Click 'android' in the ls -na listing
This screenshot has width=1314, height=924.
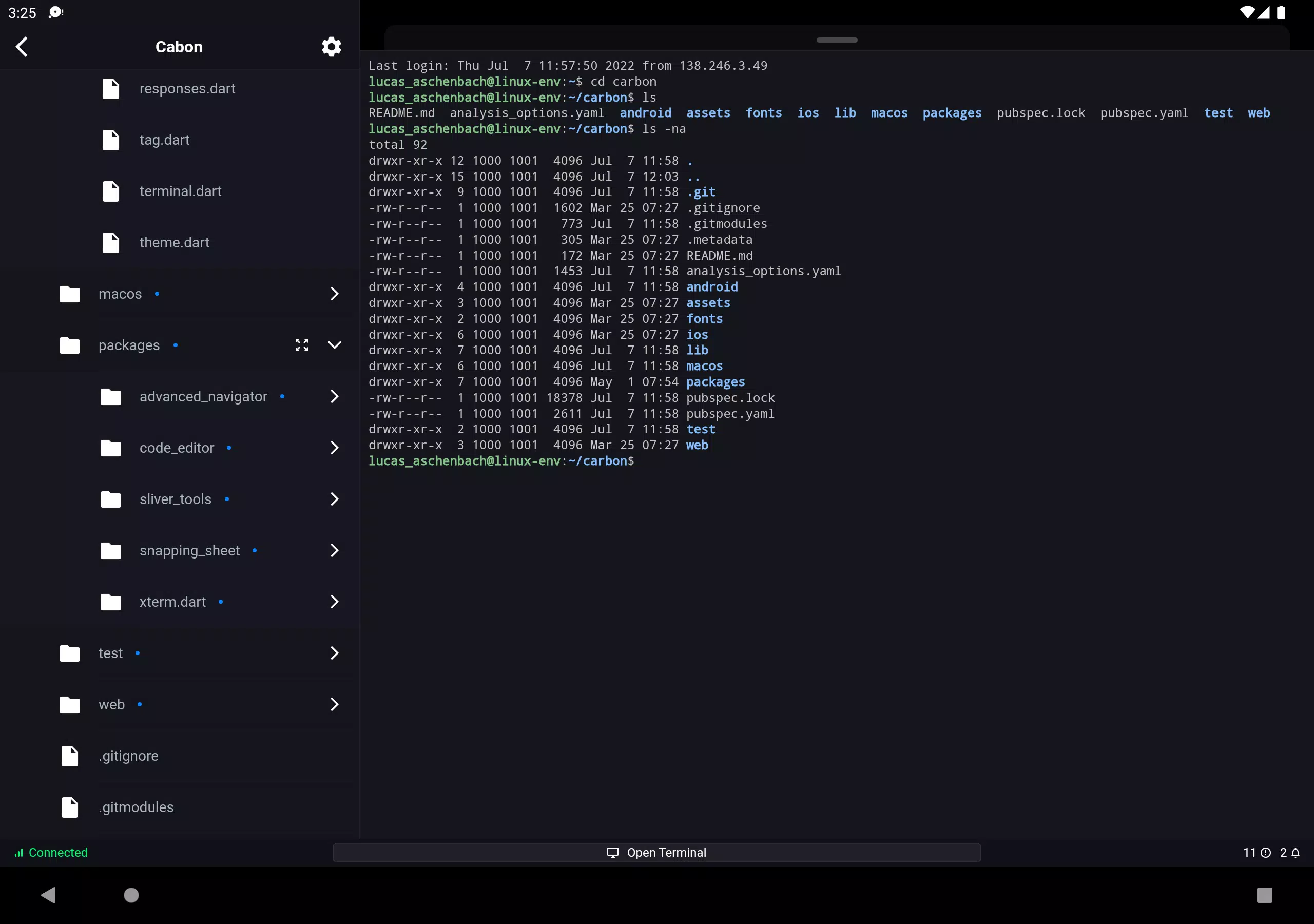[712, 287]
